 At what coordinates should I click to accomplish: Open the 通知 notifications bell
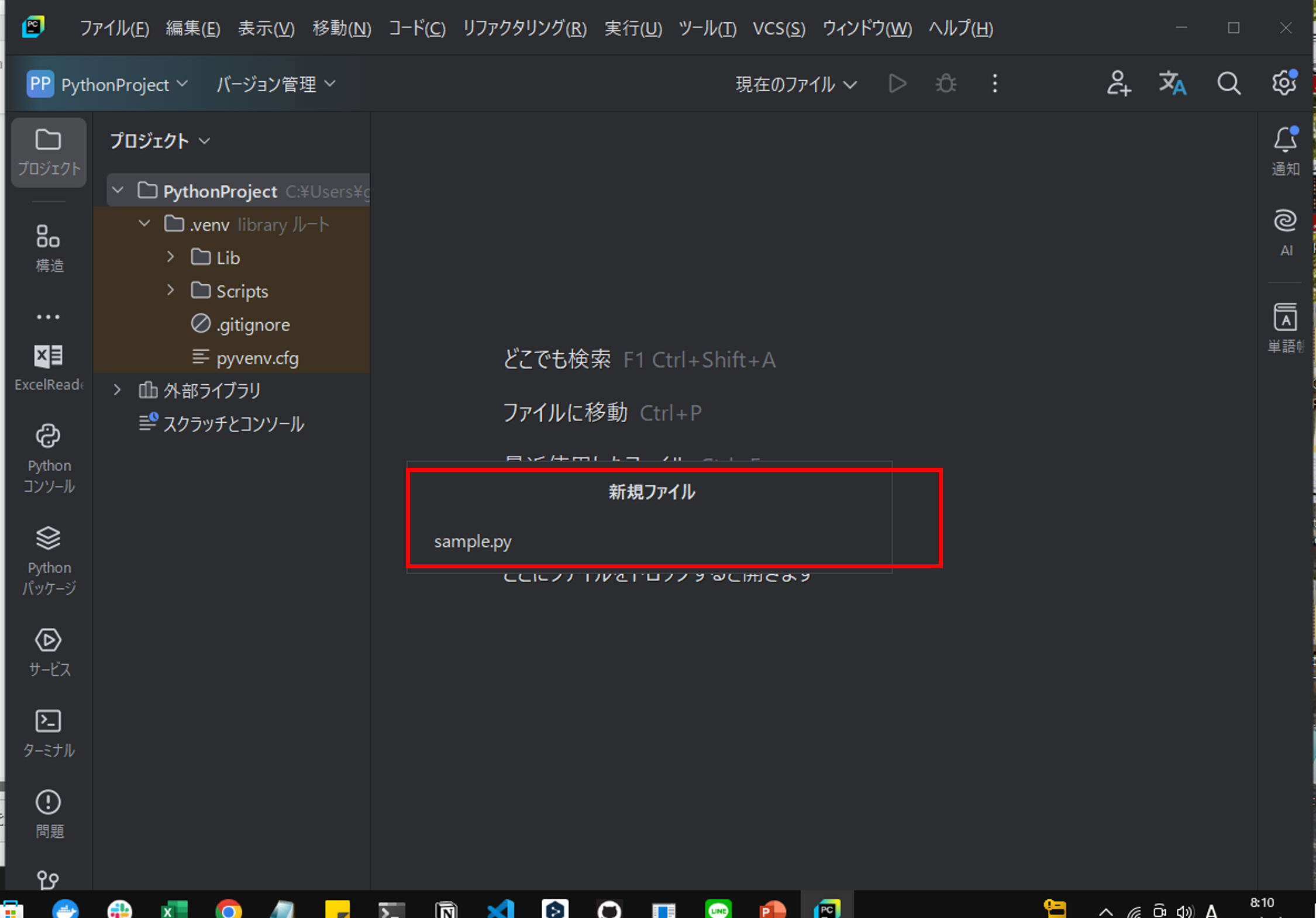click(1286, 140)
